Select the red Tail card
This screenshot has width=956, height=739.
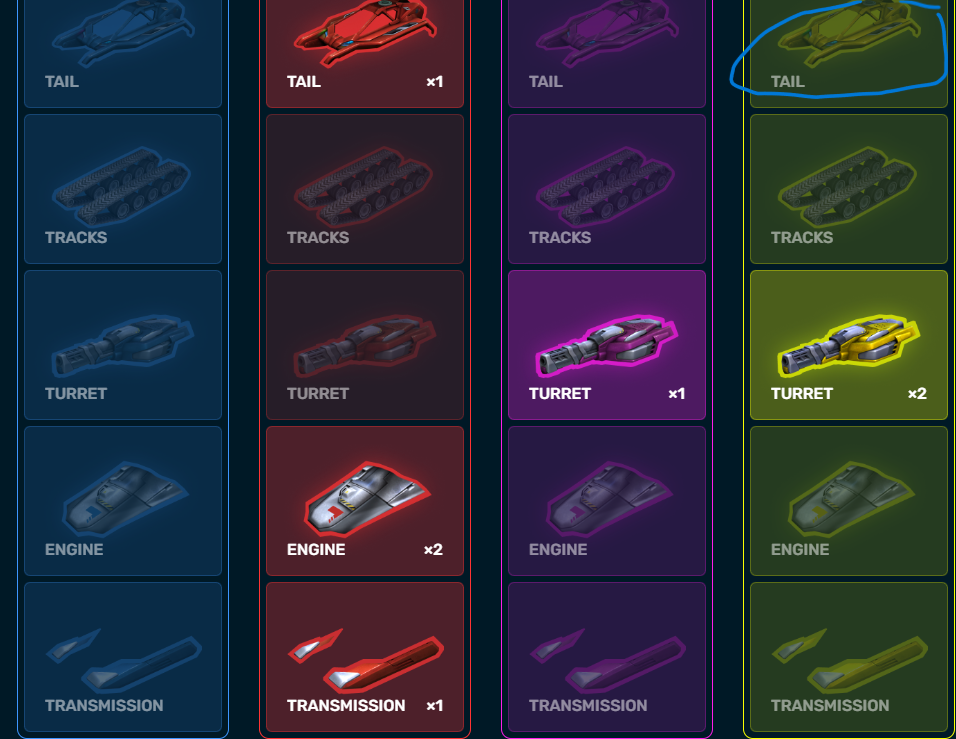click(365, 53)
